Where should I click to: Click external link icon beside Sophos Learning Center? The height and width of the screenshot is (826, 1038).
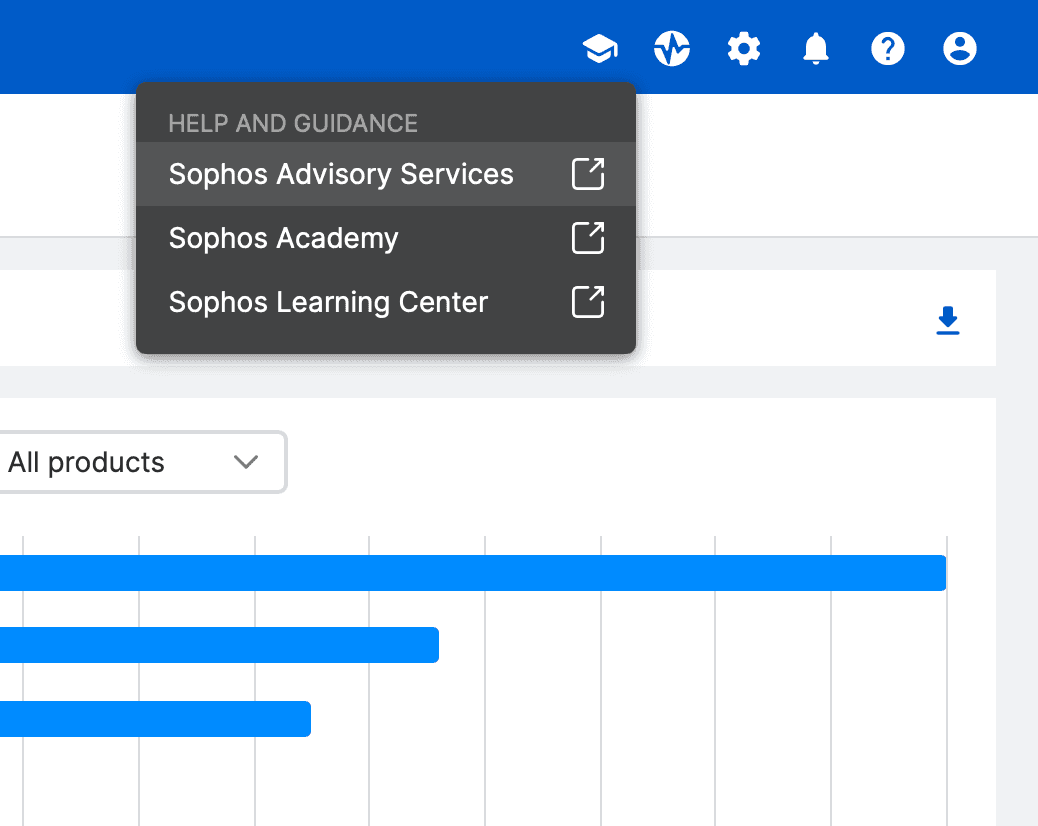(588, 302)
